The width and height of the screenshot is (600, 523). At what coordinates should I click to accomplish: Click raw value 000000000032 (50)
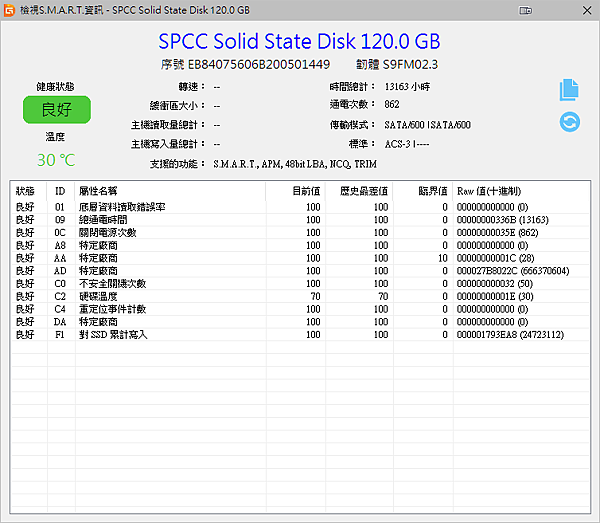pyautogui.click(x=495, y=283)
